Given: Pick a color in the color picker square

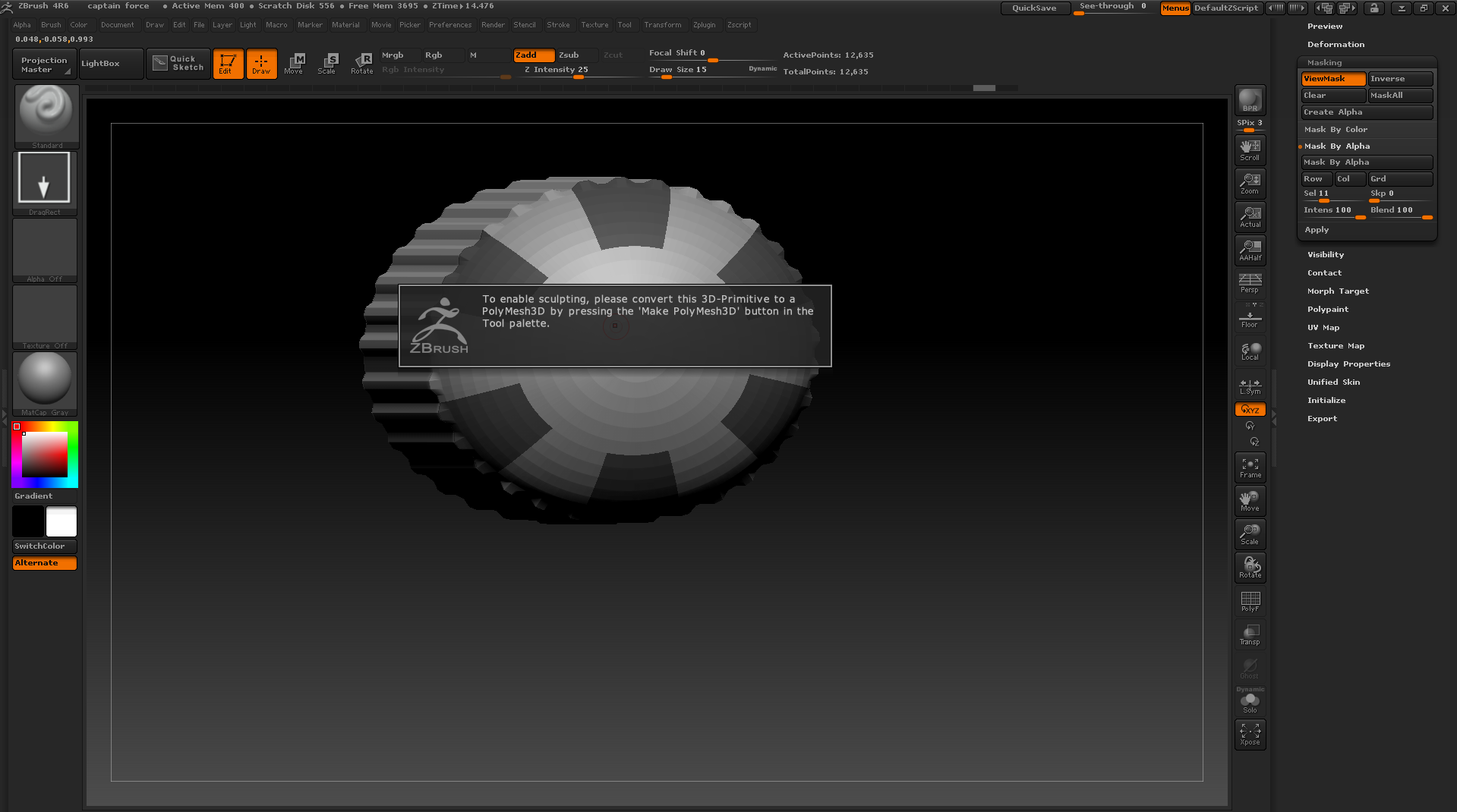Looking at the screenshot, I should (x=45, y=455).
